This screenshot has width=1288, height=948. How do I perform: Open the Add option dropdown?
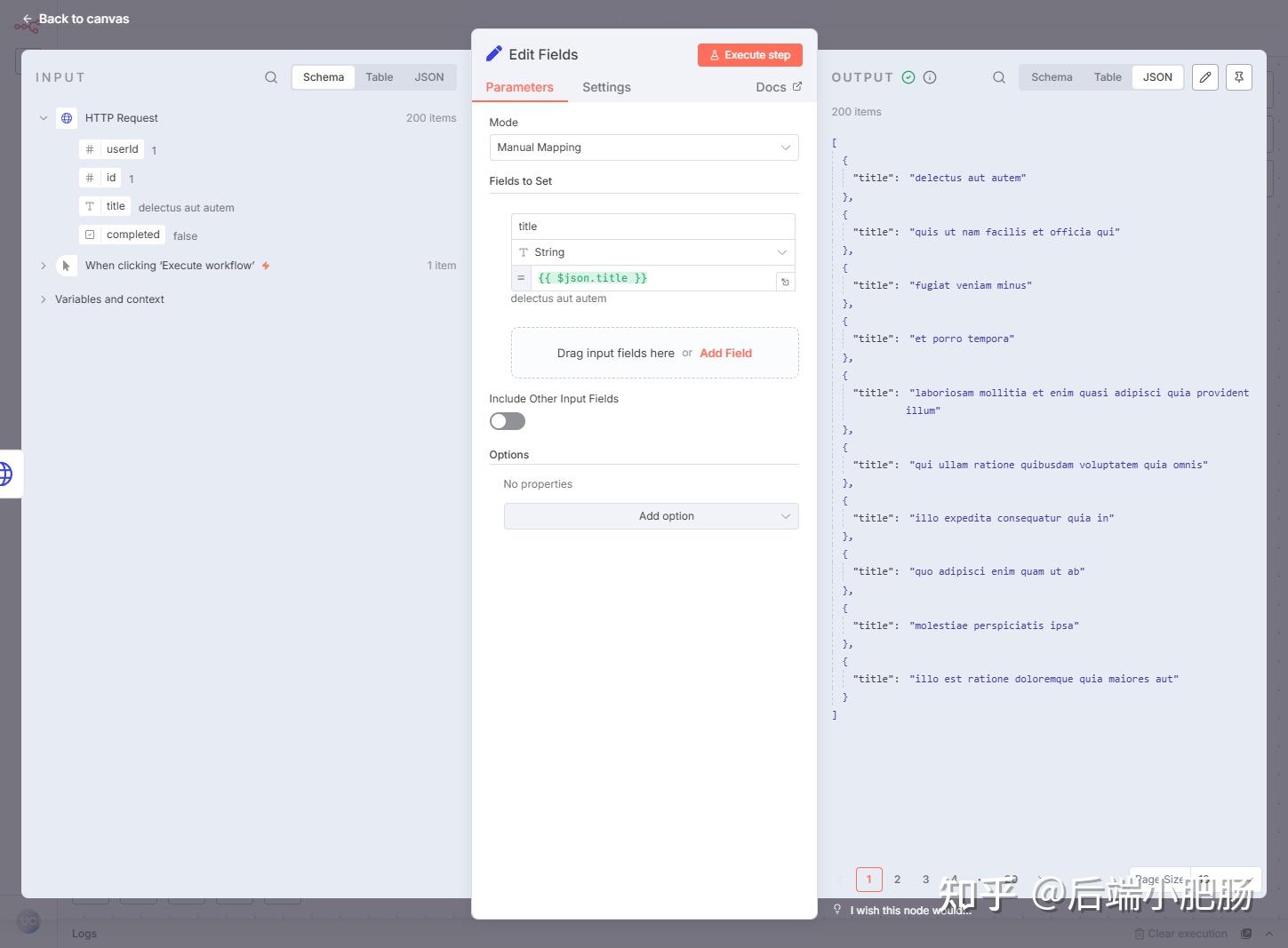tap(651, 516)
